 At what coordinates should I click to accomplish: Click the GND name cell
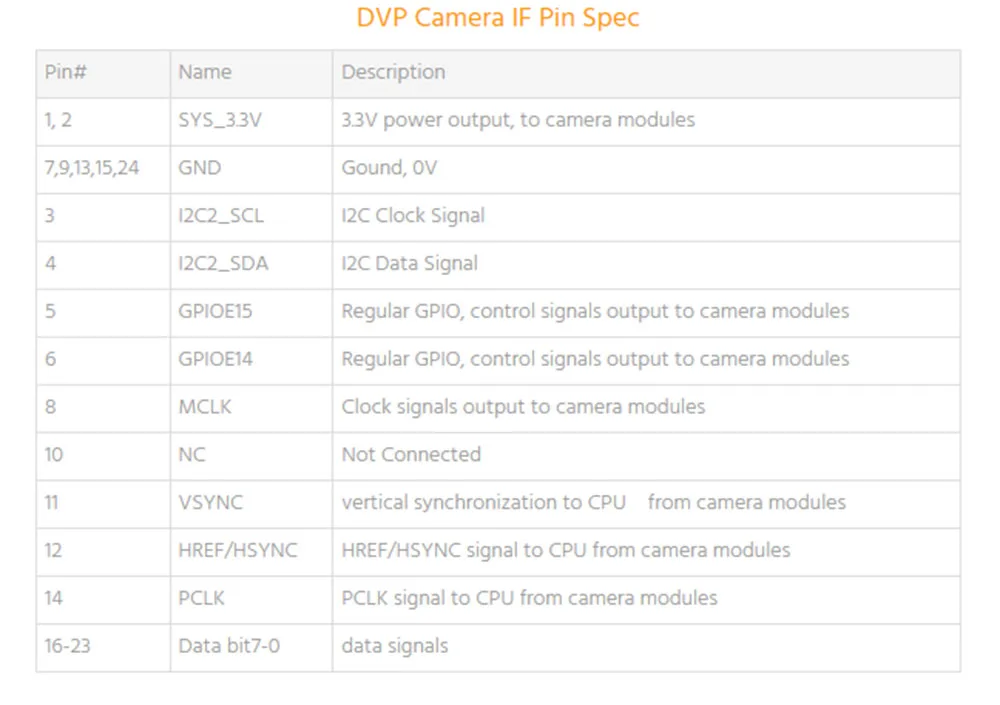[251, 170]
